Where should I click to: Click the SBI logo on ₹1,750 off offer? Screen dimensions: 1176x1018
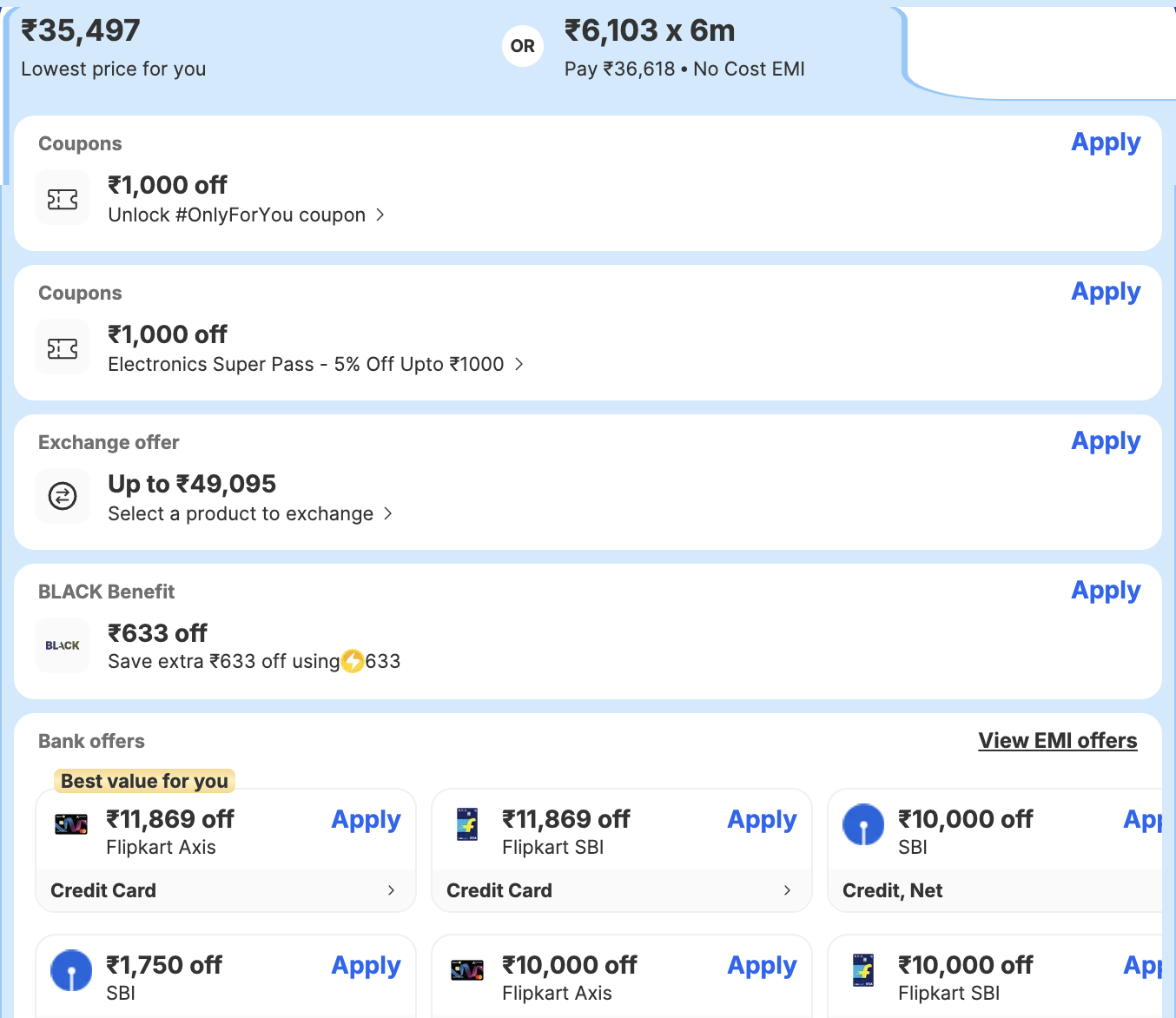click(71, 970)
